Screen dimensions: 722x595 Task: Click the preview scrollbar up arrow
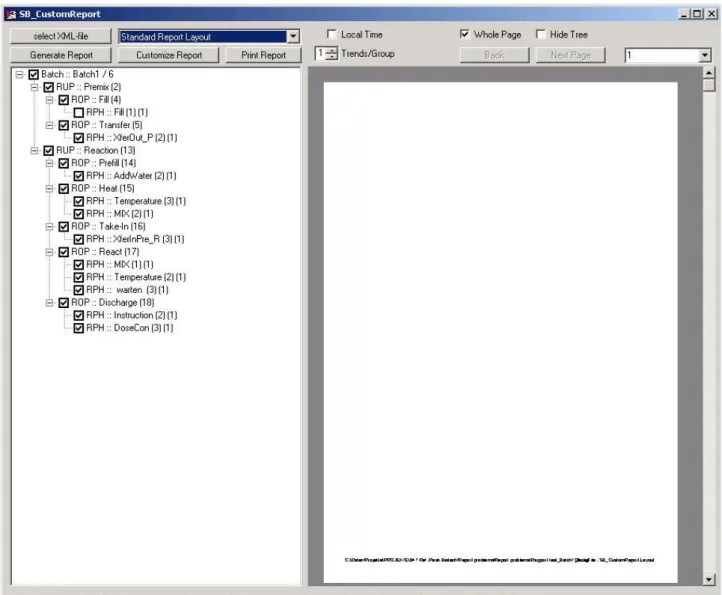pyautogui.click(x=709, y=73)
